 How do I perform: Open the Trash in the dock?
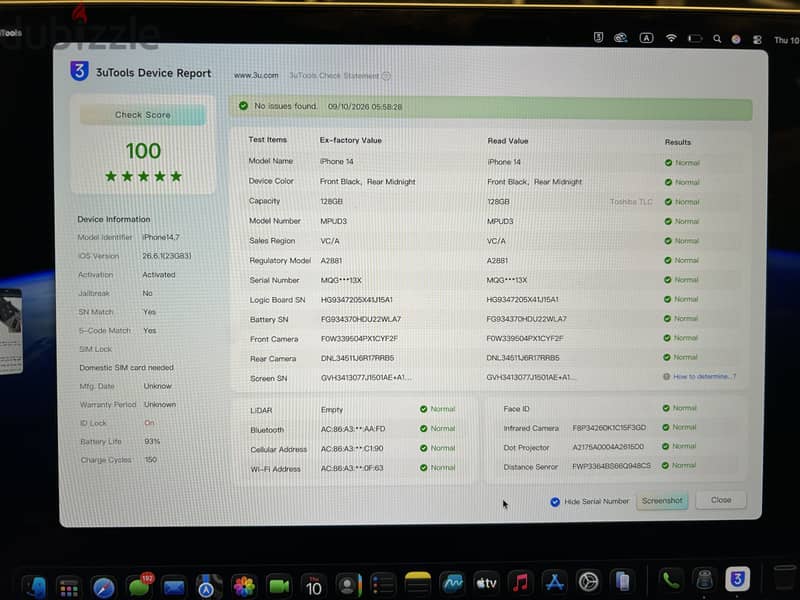coord(785,578)
